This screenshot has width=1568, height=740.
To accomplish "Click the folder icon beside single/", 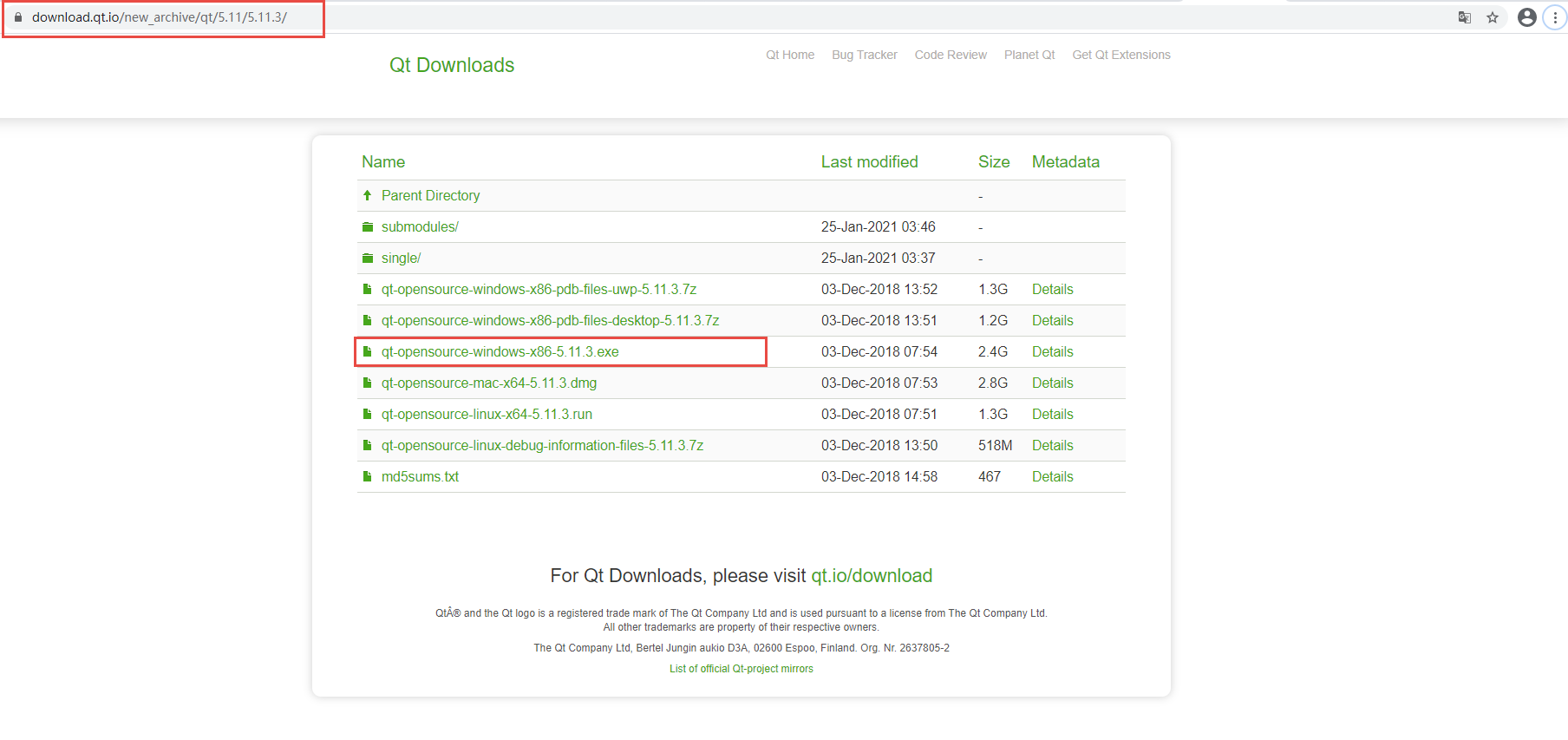I will [x=368, y=259].
